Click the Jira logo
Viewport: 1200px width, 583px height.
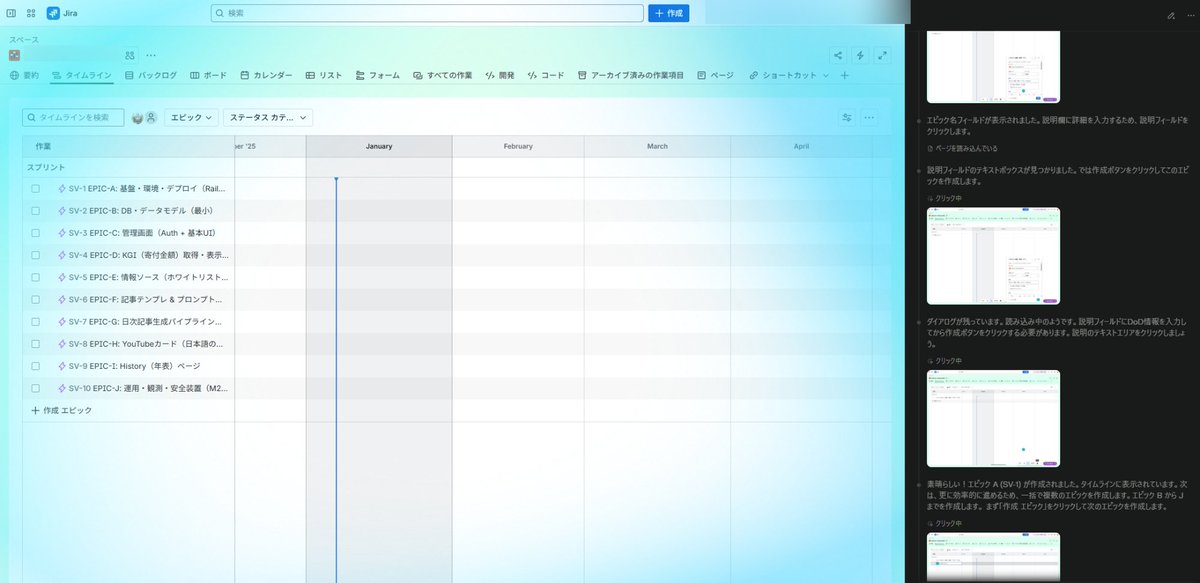(x=62, y=13)
